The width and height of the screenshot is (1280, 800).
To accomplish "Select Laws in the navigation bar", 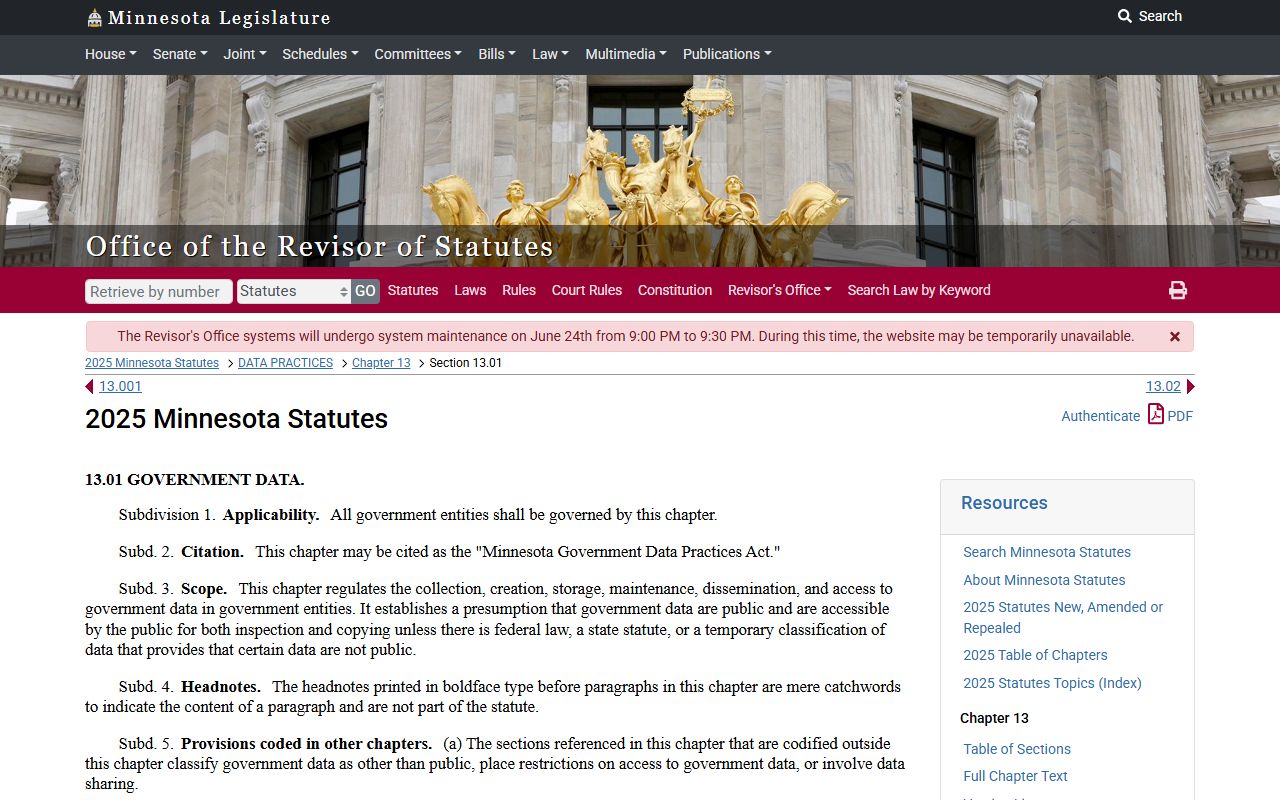I will tap(470, 290).
